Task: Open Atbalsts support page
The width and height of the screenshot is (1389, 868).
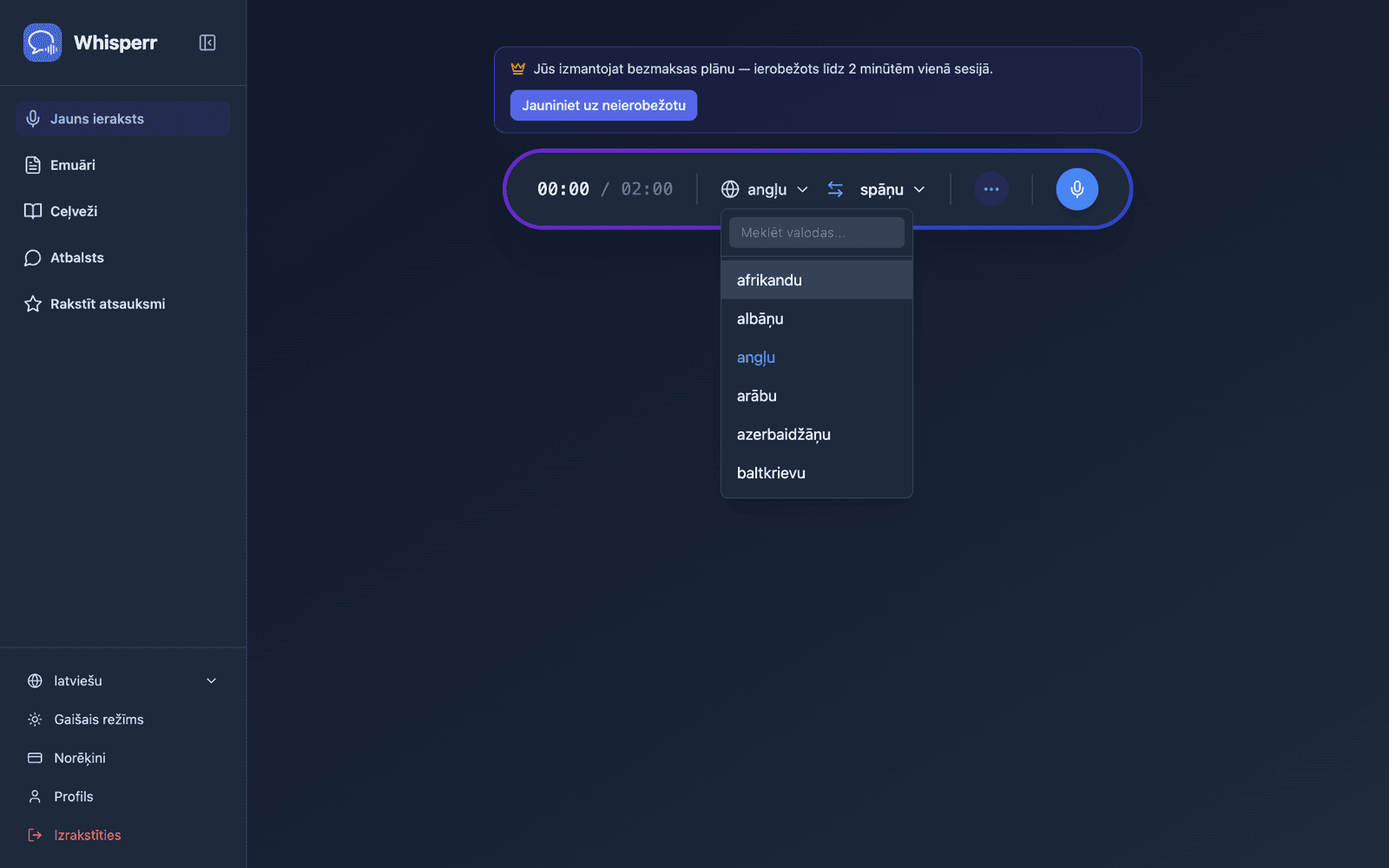Action: tap(122, 258)
